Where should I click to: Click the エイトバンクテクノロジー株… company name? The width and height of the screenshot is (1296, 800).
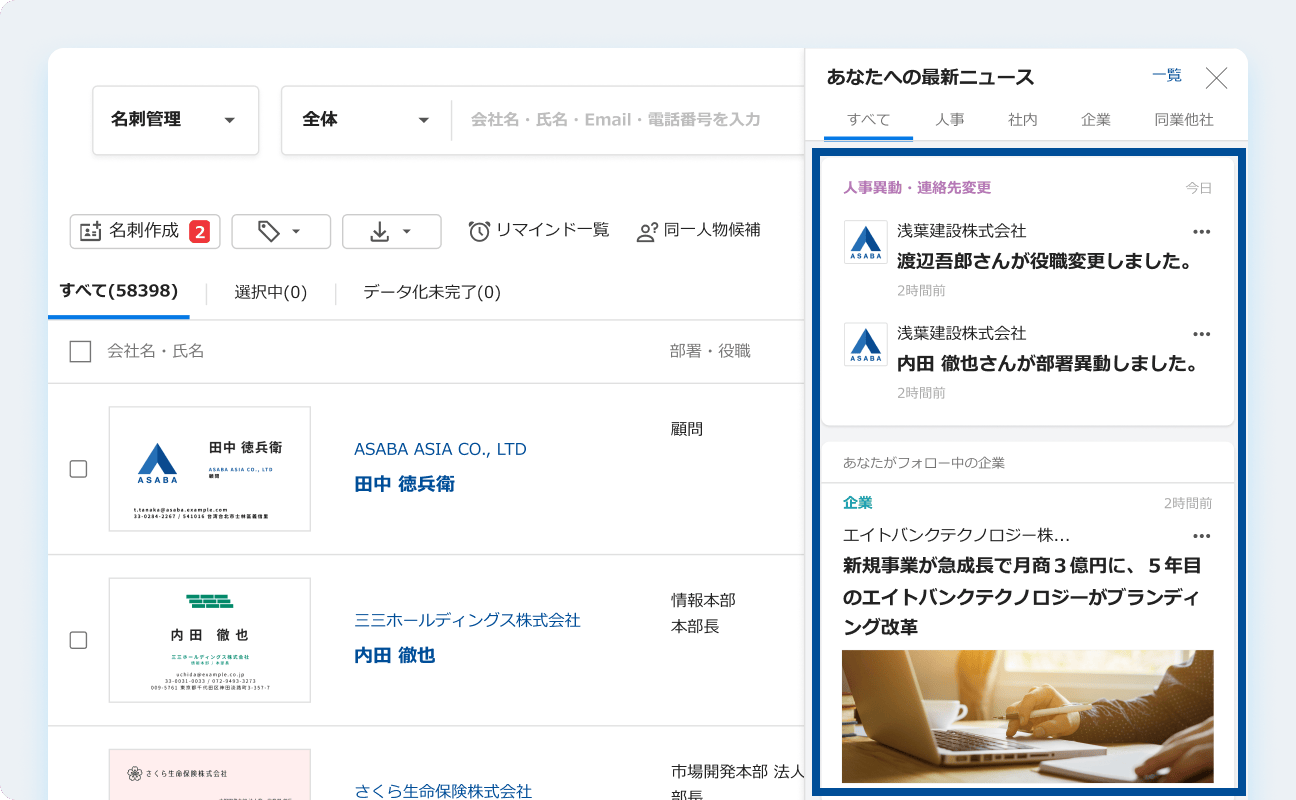(x=956, y=535)
